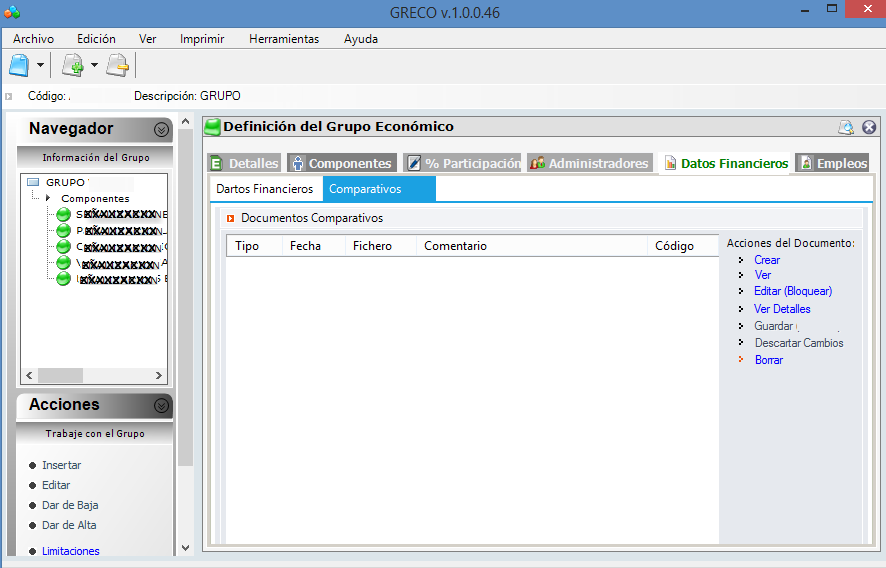Select the Comparativos sub-tab
Screen dimensions: 886x568
pos(379,189)
